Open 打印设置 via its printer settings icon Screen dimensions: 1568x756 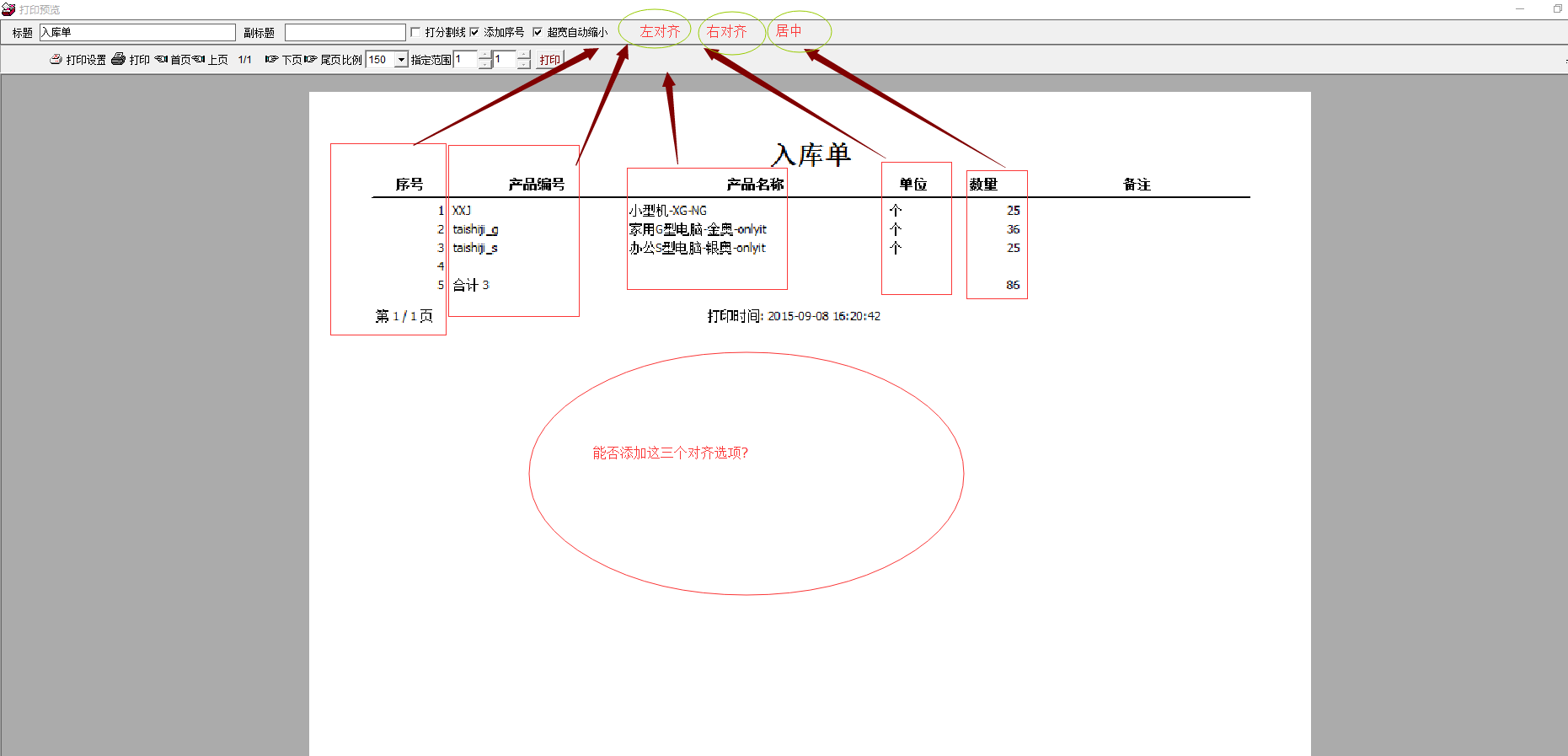tap(56, 59)
